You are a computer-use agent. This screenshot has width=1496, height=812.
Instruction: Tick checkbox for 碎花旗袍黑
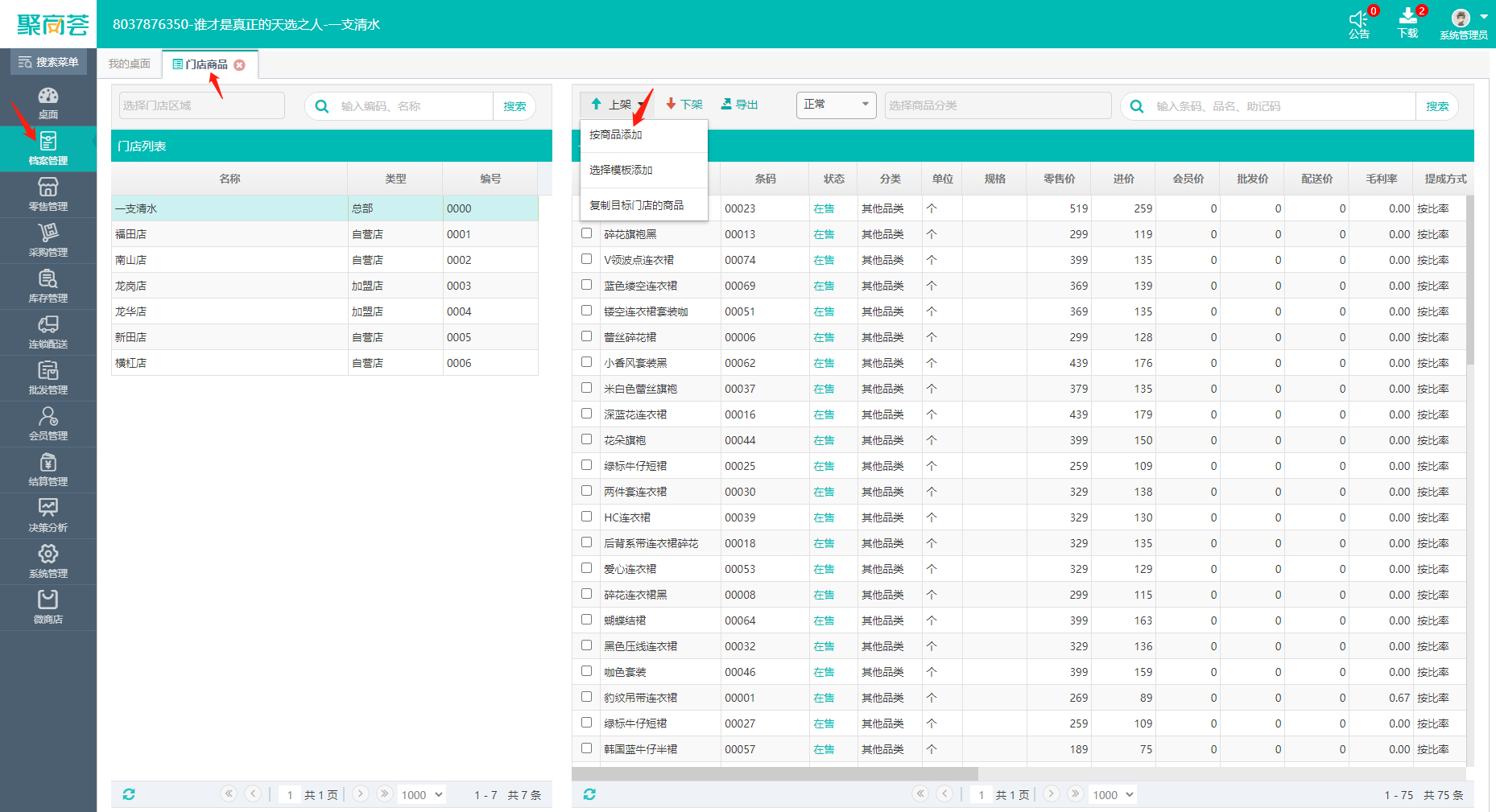coord(587,233)
